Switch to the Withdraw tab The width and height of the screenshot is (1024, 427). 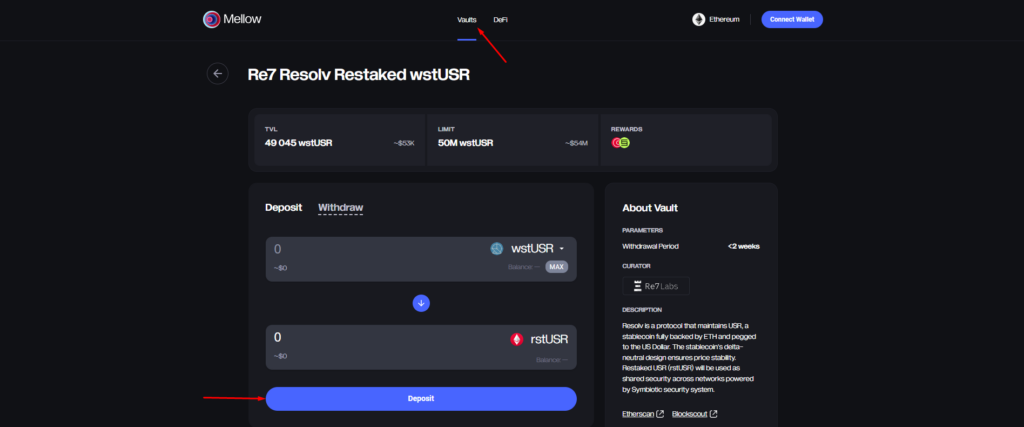(340, 208)
